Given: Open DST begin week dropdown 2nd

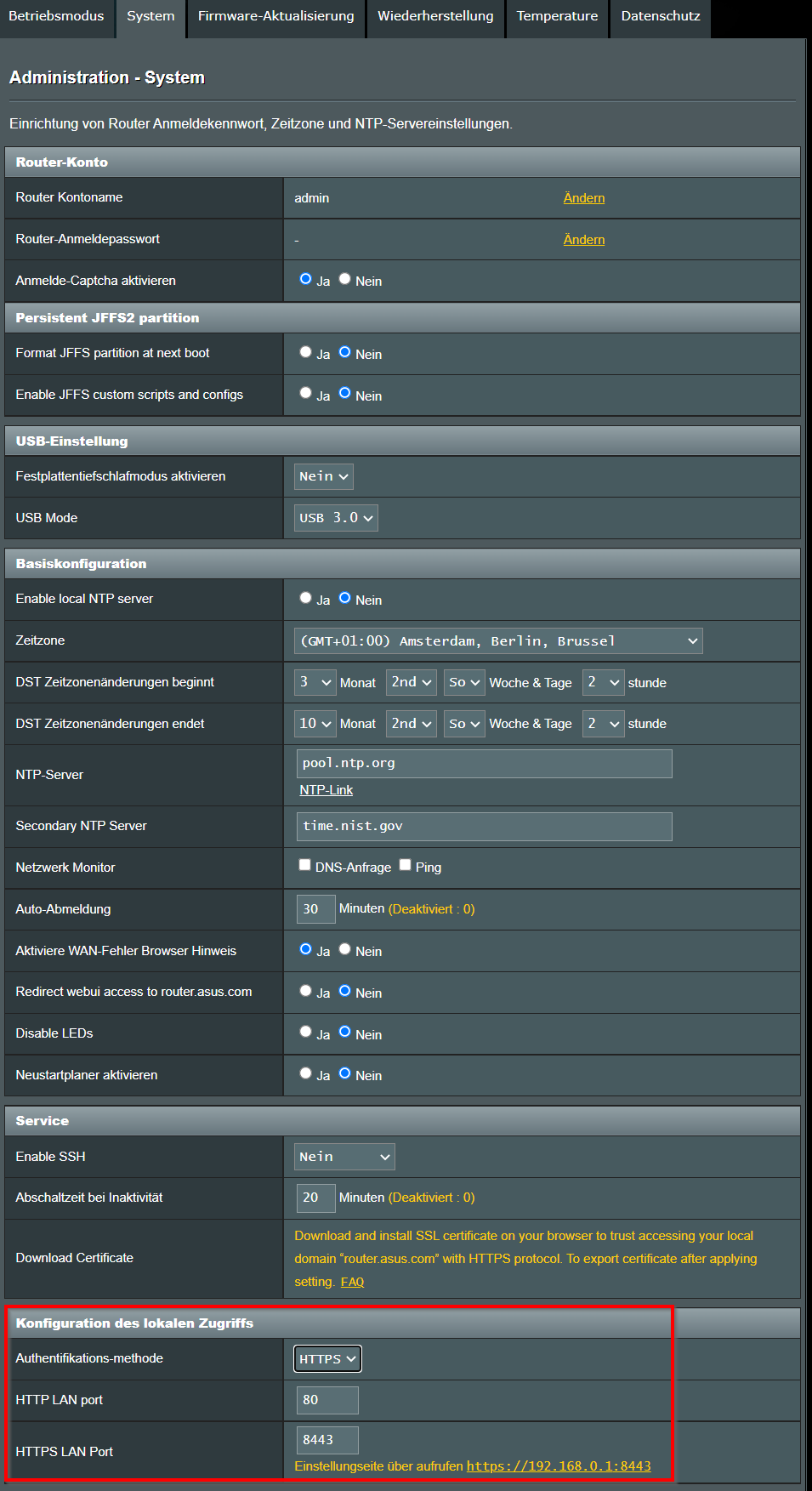Looking at the screenshot, I should point(412,682).
